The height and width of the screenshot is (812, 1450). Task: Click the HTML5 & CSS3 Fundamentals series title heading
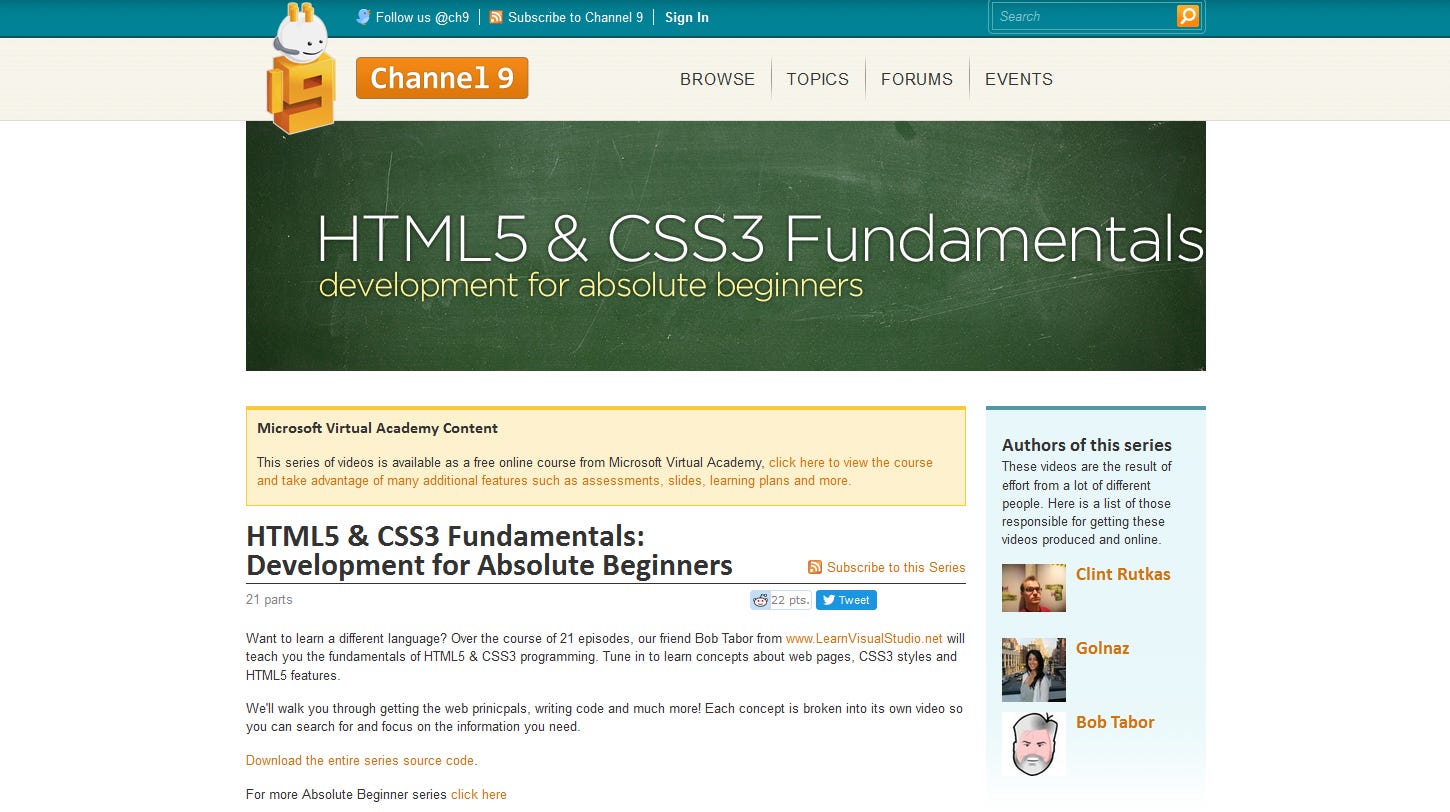coord(489,550)
